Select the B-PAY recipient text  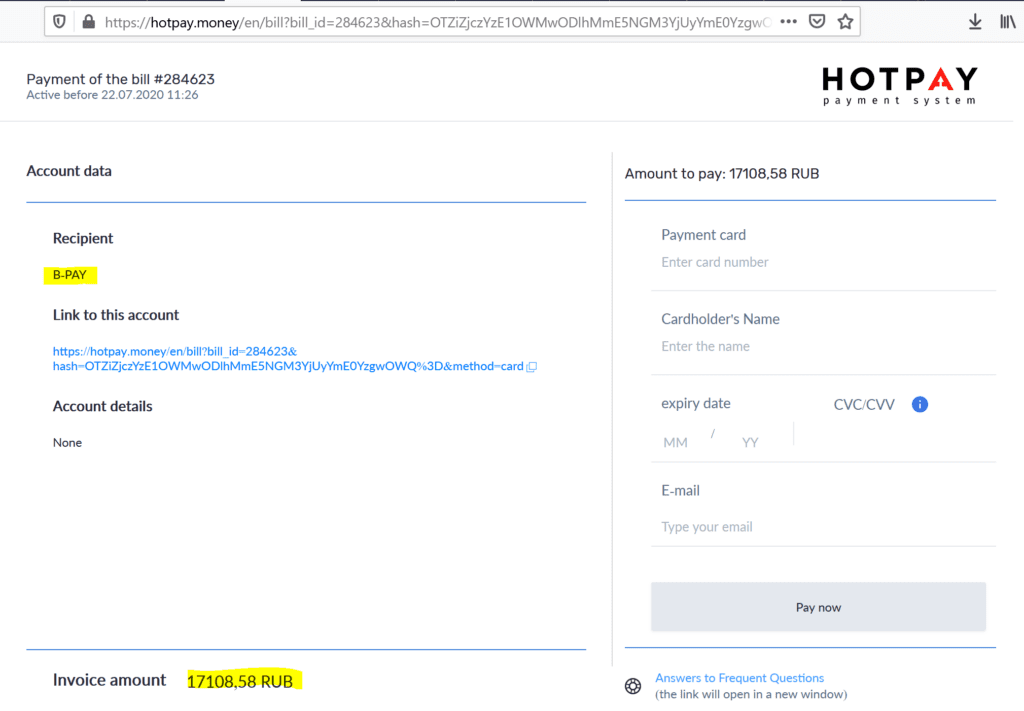tap(70, 275)
